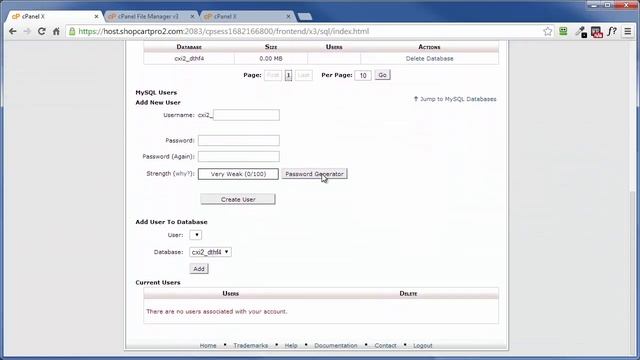Select page 1 in pagination
Screen dimensions: 640x360
click(x=288, y=76)
